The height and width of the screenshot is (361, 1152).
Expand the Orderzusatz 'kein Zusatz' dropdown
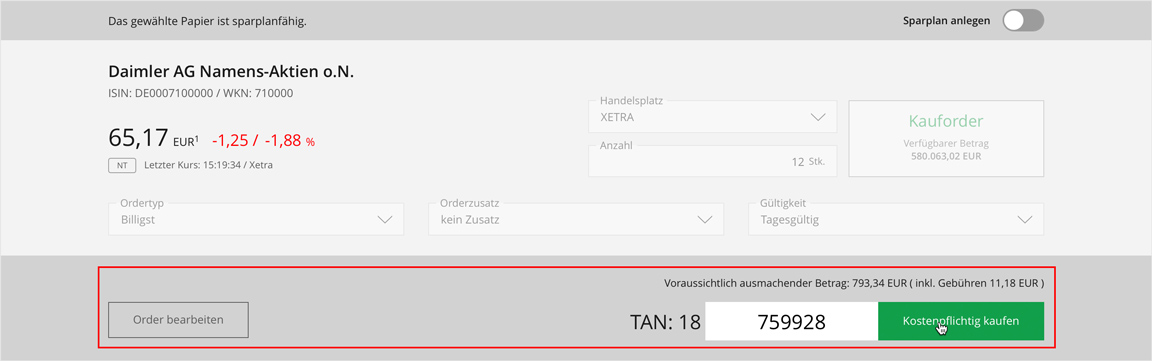click(x=576, y=219)
